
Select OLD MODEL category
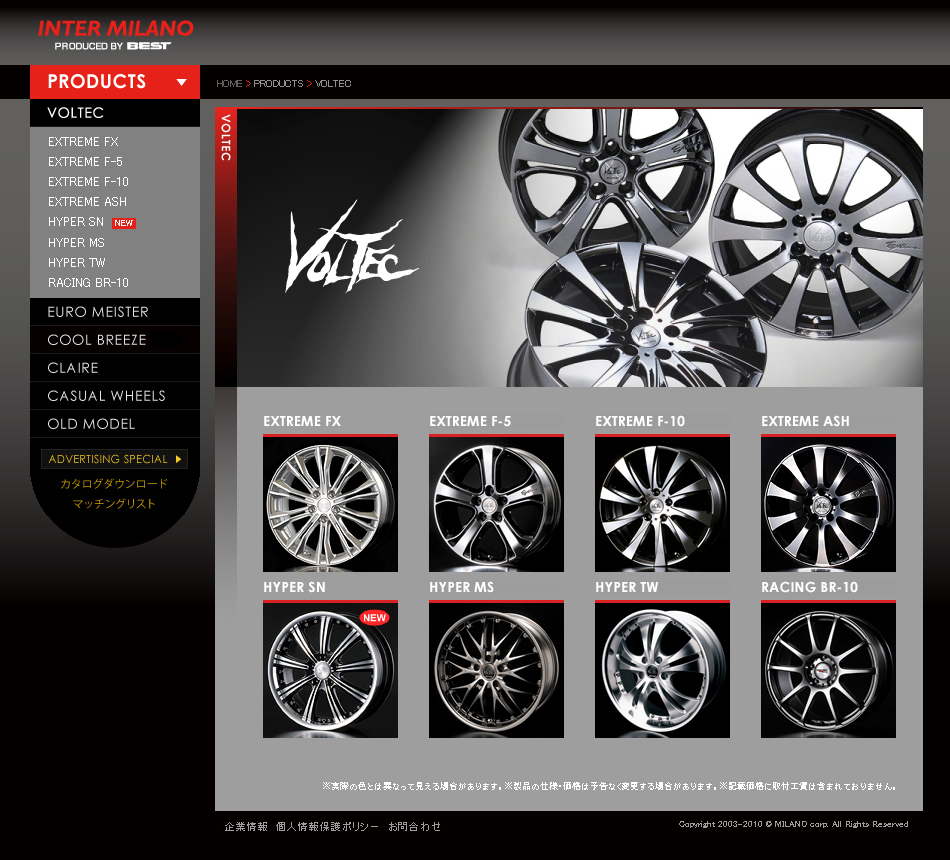[115, 424]
